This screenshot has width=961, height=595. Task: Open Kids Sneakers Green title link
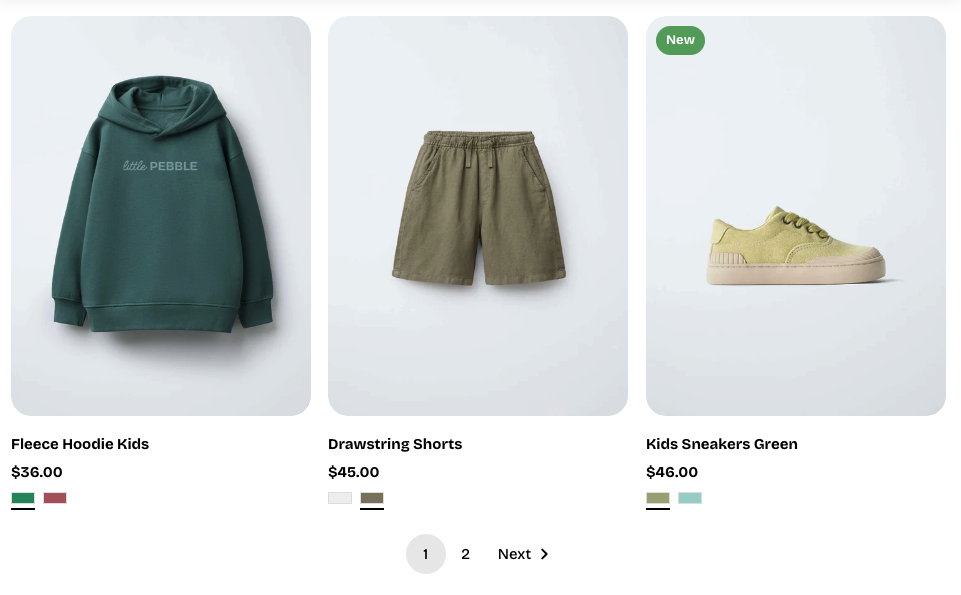coord(722,444)
